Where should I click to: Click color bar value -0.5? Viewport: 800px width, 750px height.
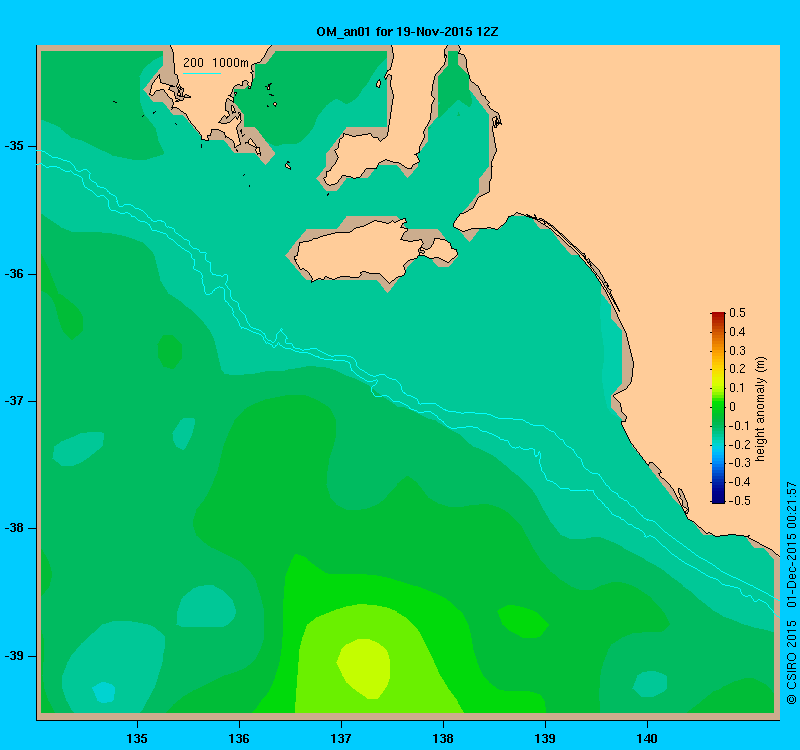739,501
